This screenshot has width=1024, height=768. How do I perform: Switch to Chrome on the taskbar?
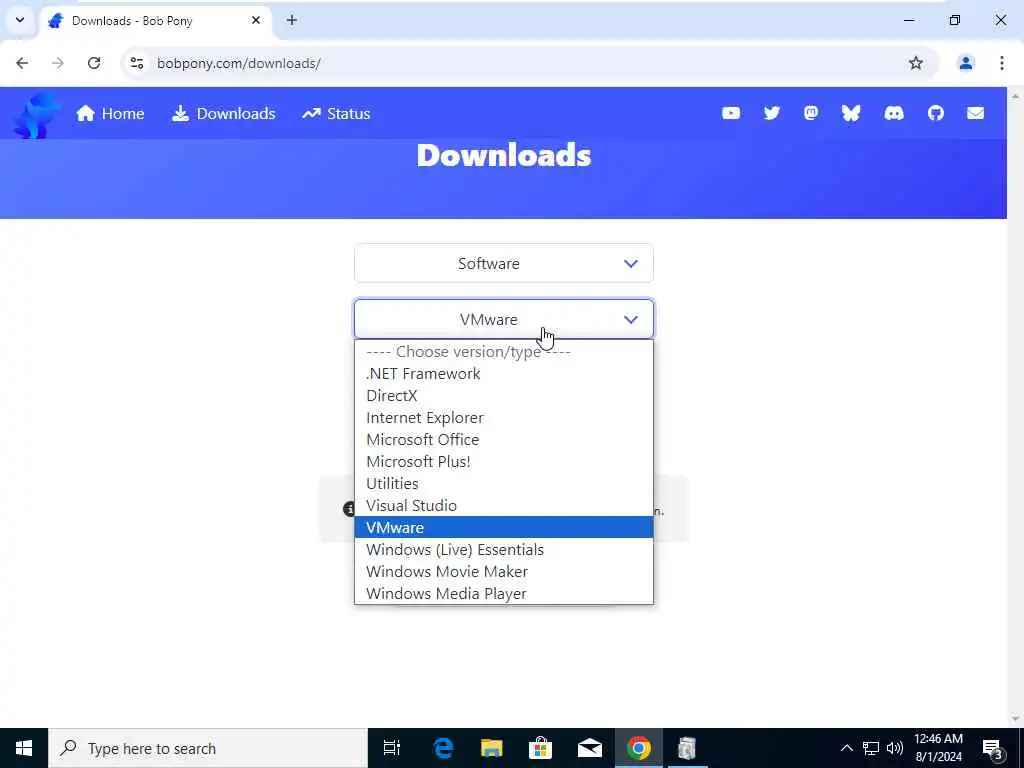pyautogui.click(x=639, y=748)
